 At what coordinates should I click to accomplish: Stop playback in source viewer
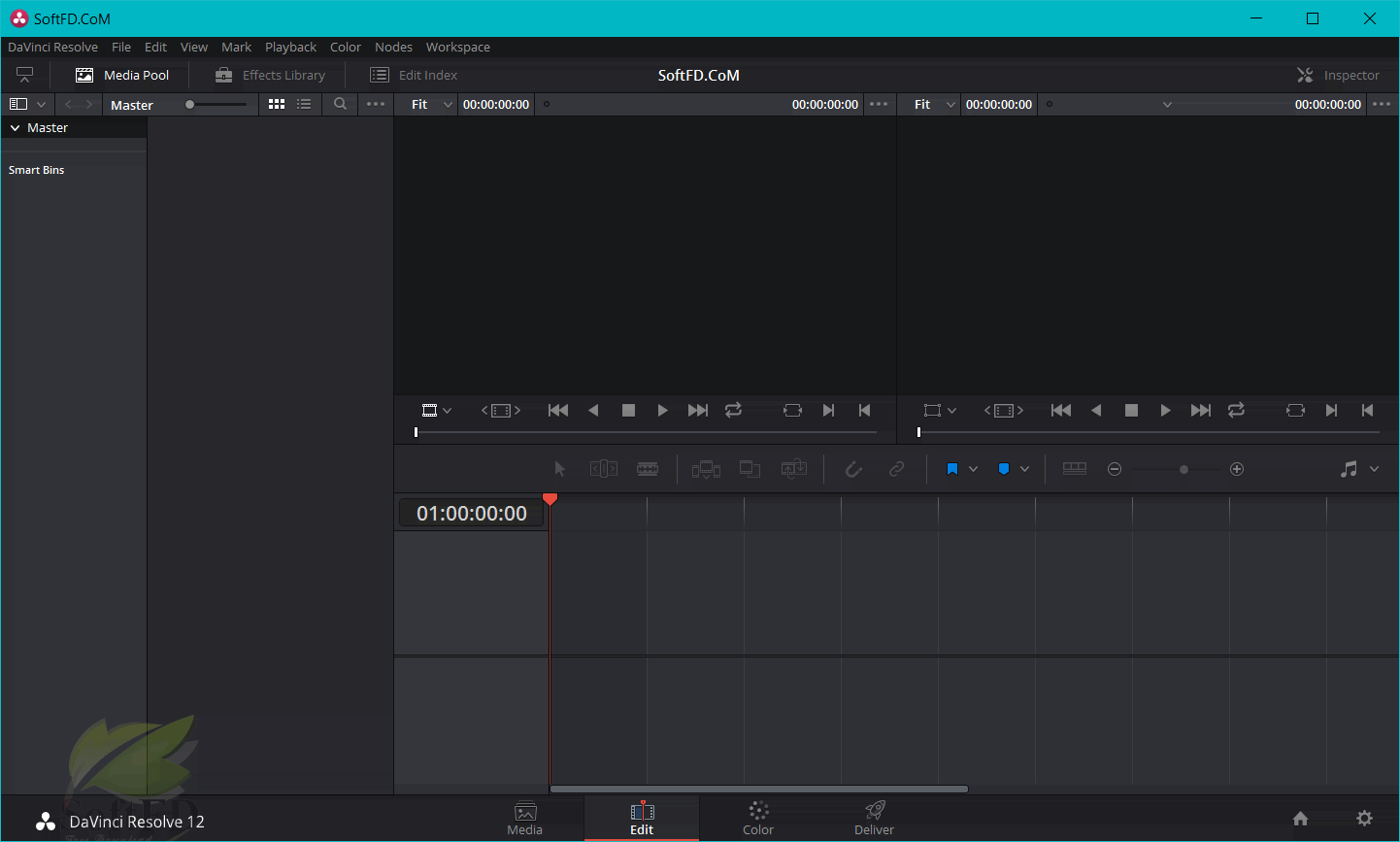tap(628, 411)
